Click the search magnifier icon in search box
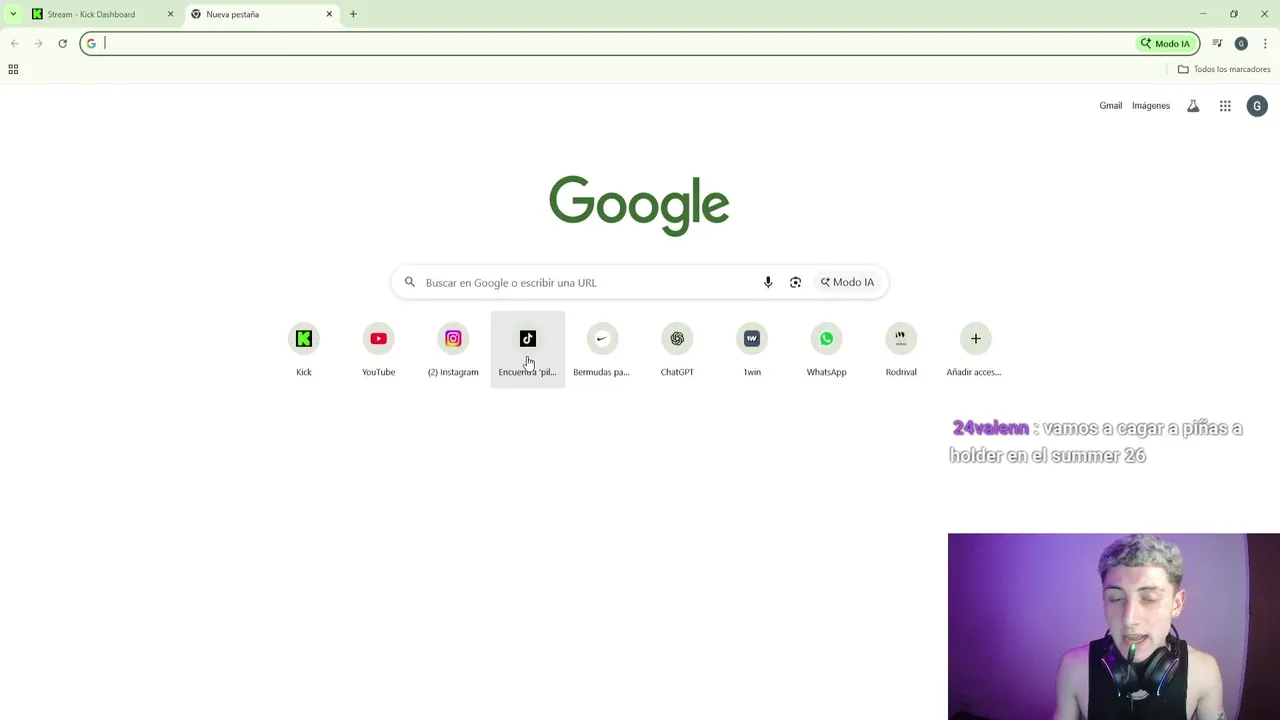The width and height of the screenshot is (1280, 720). (x=409, y=282)
